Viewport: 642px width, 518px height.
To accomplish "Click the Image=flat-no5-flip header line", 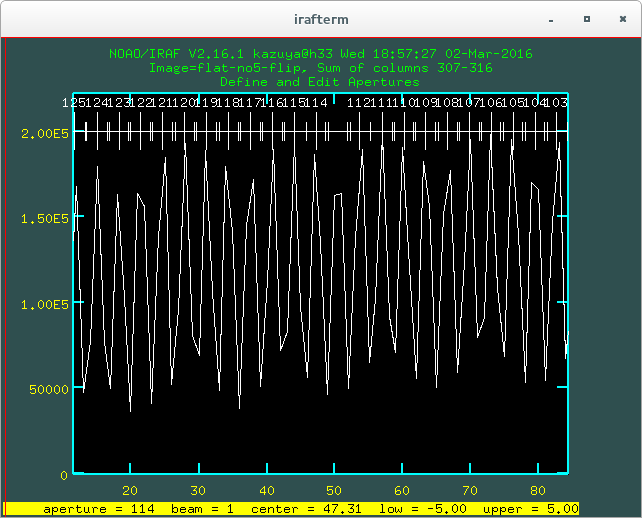I will [x=321, y=68].
